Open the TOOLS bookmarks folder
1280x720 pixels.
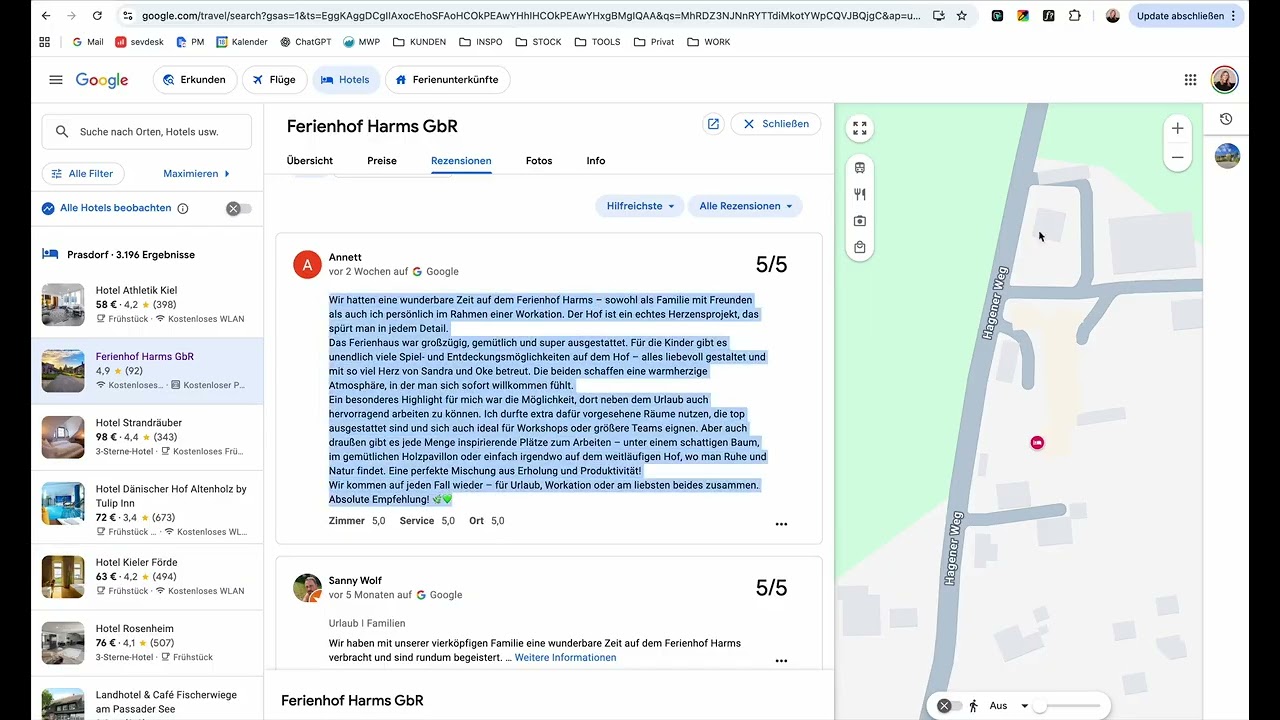pos(598,42)
